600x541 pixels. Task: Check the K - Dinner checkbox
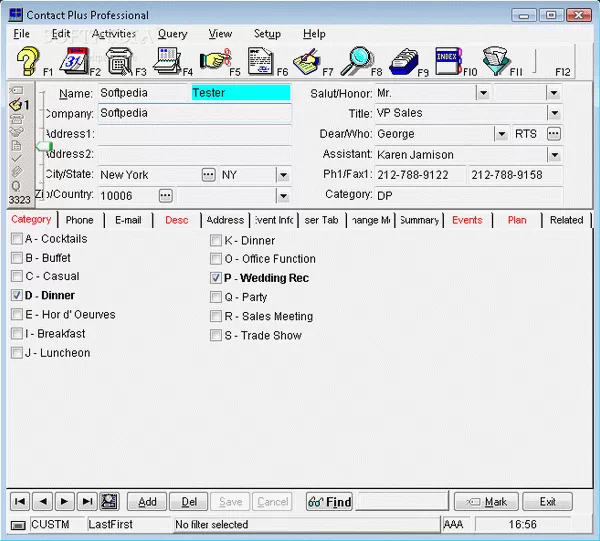click(216, 240)
